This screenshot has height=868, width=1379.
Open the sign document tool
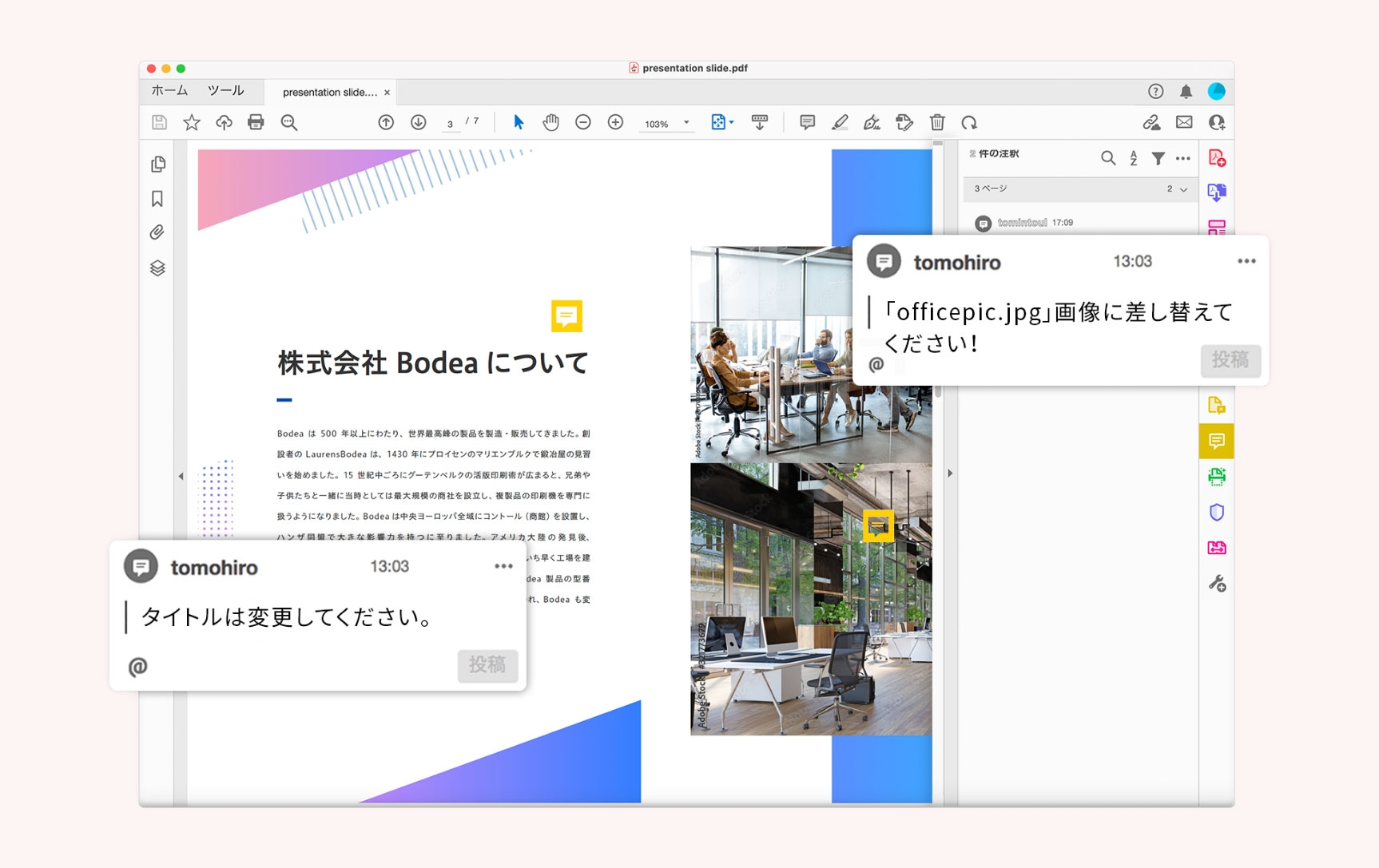pos(872,122)
